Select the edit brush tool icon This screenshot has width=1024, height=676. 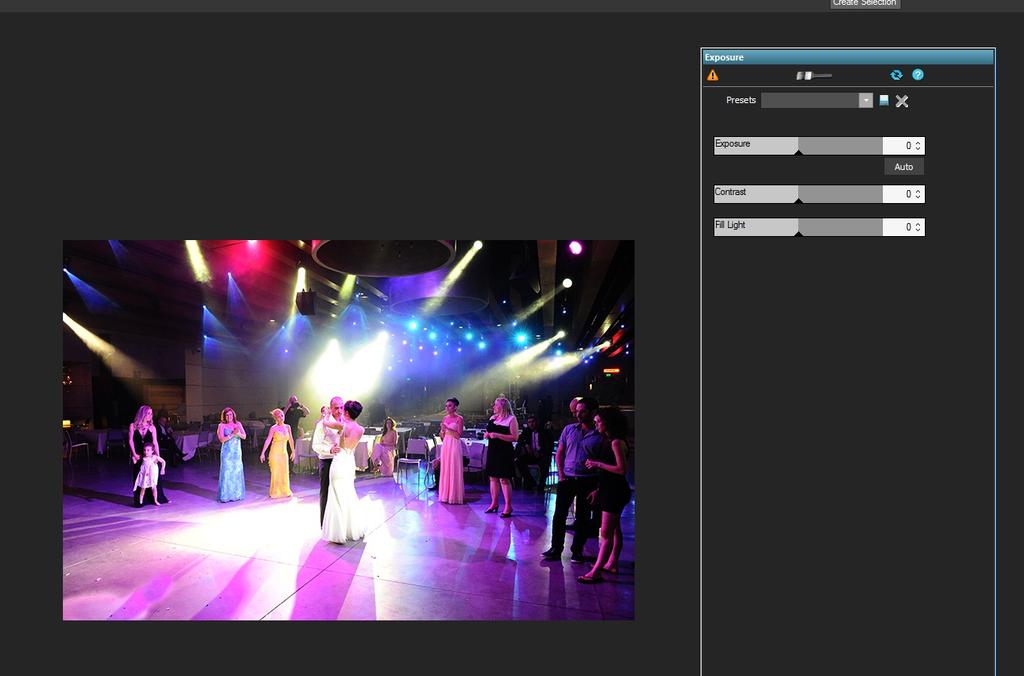point(813,75)
